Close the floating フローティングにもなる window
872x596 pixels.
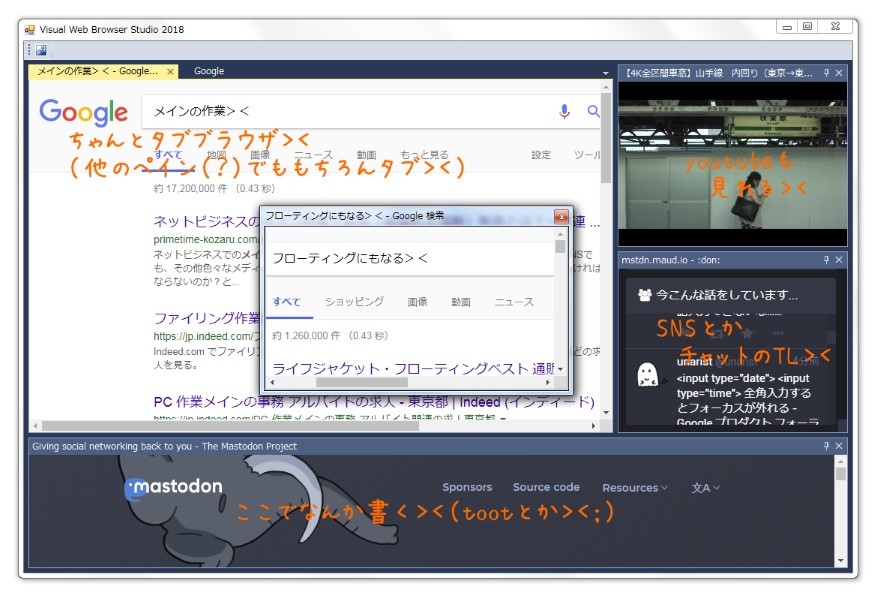pos(561,216)
